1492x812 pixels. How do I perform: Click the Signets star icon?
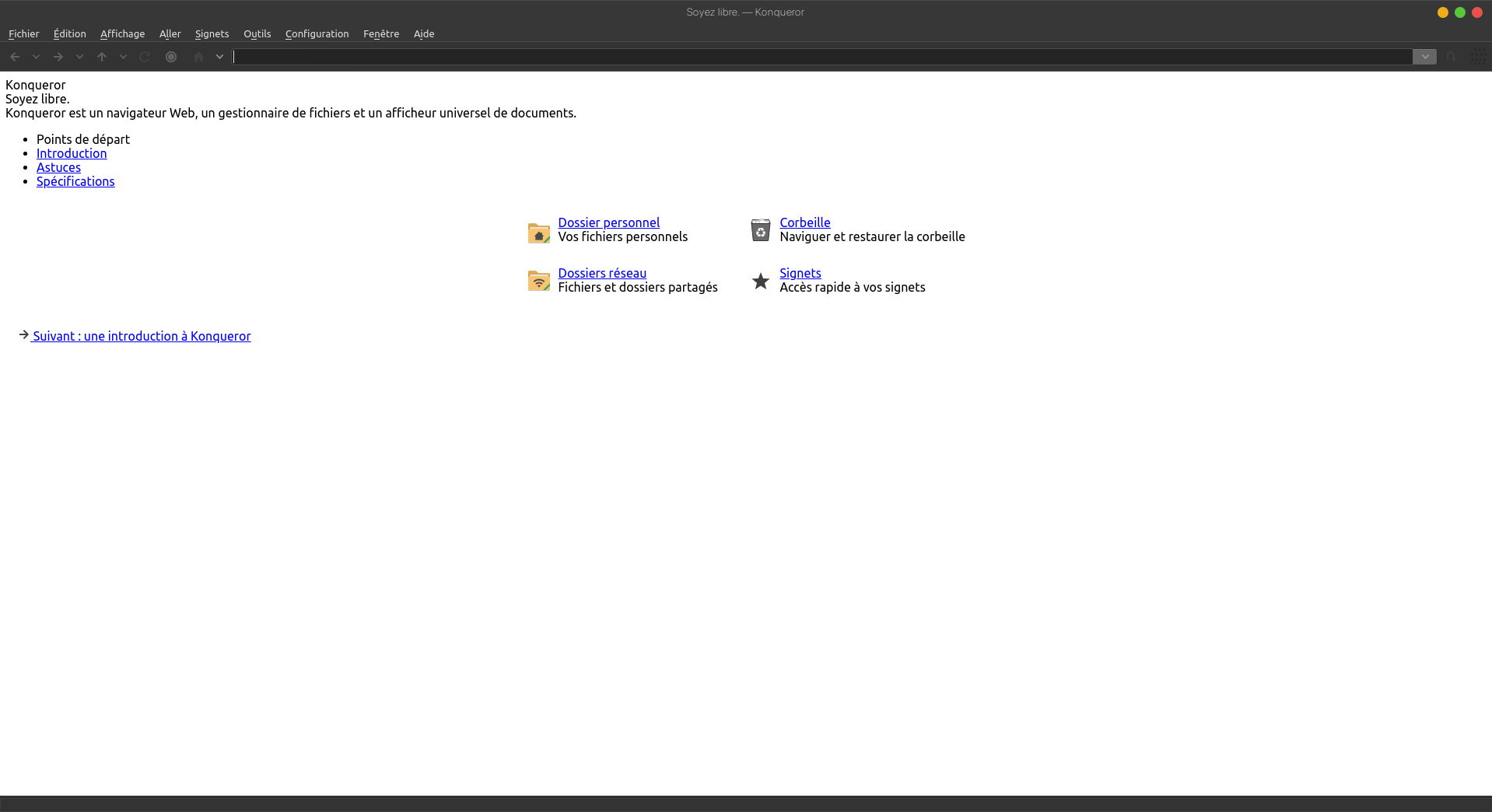pos(760,281)
